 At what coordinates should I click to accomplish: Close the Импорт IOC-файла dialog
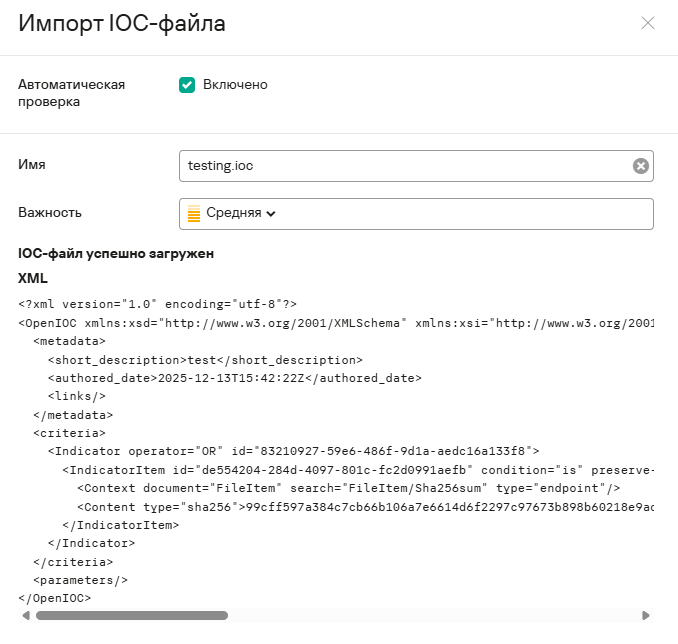pos(648,23)
